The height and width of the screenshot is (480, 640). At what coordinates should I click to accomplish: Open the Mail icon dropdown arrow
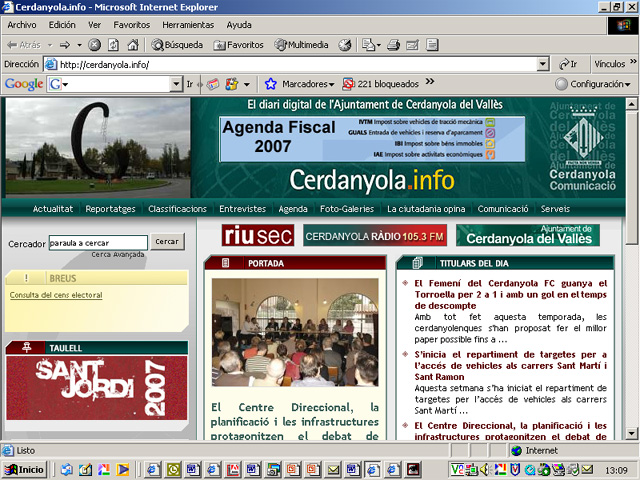379,45
